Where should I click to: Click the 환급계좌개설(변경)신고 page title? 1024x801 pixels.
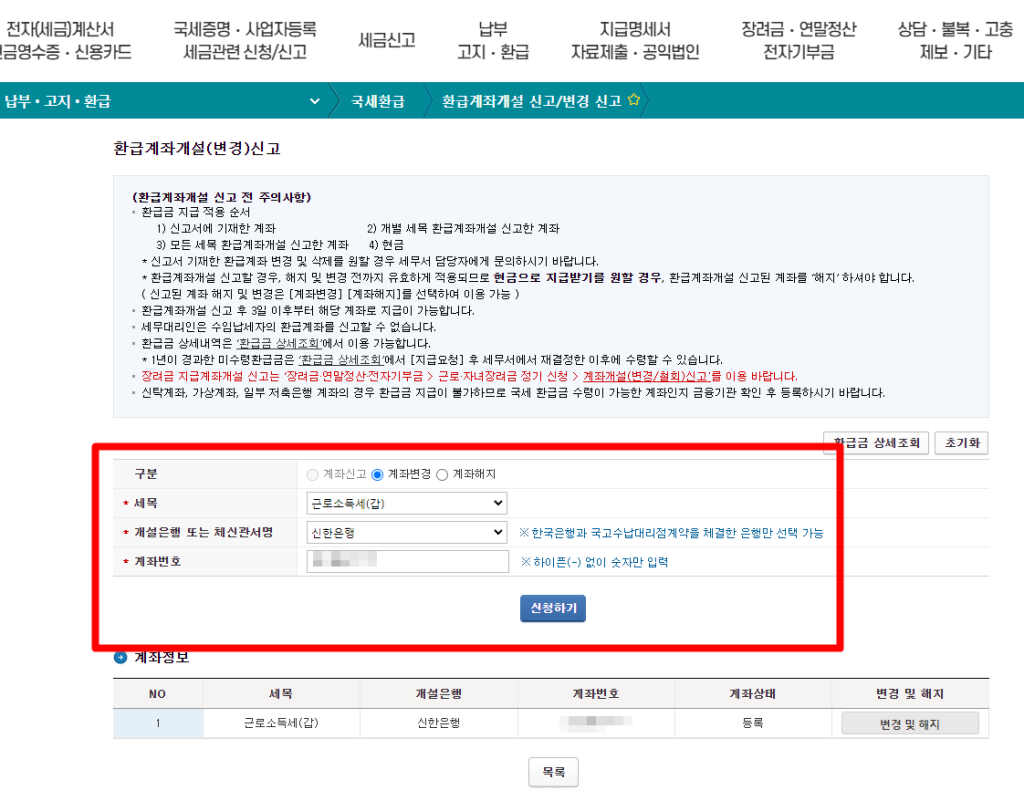[x=197, y=148]
